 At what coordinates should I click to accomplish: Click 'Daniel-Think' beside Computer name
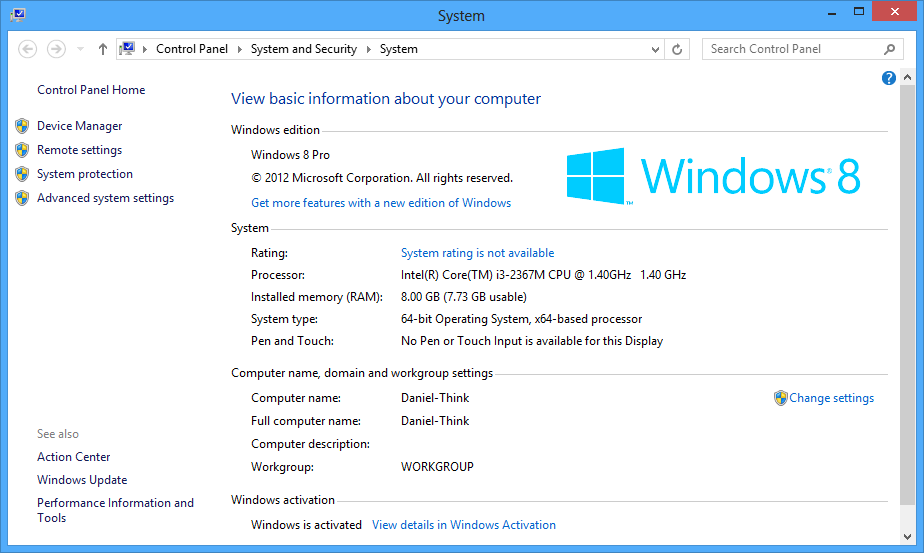(435, 398)
